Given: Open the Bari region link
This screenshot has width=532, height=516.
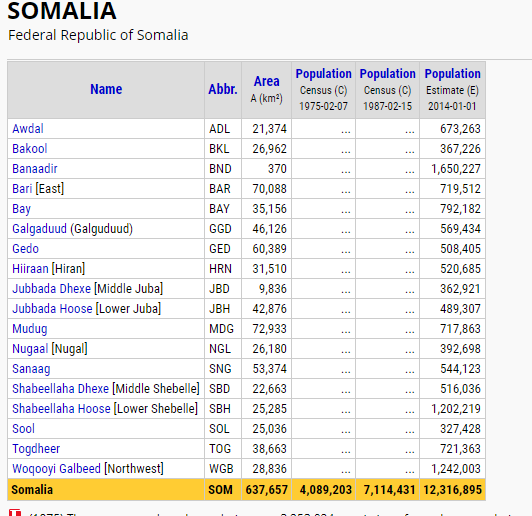Looking at the screenshot, I should click(x=22, y=189).
